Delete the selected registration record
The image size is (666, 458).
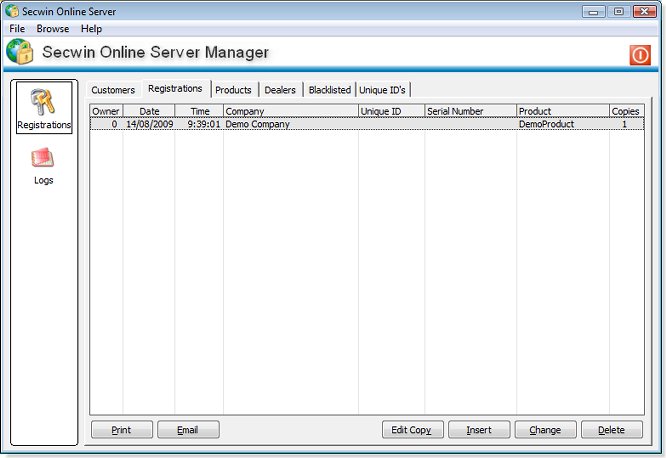click(611, 430)
